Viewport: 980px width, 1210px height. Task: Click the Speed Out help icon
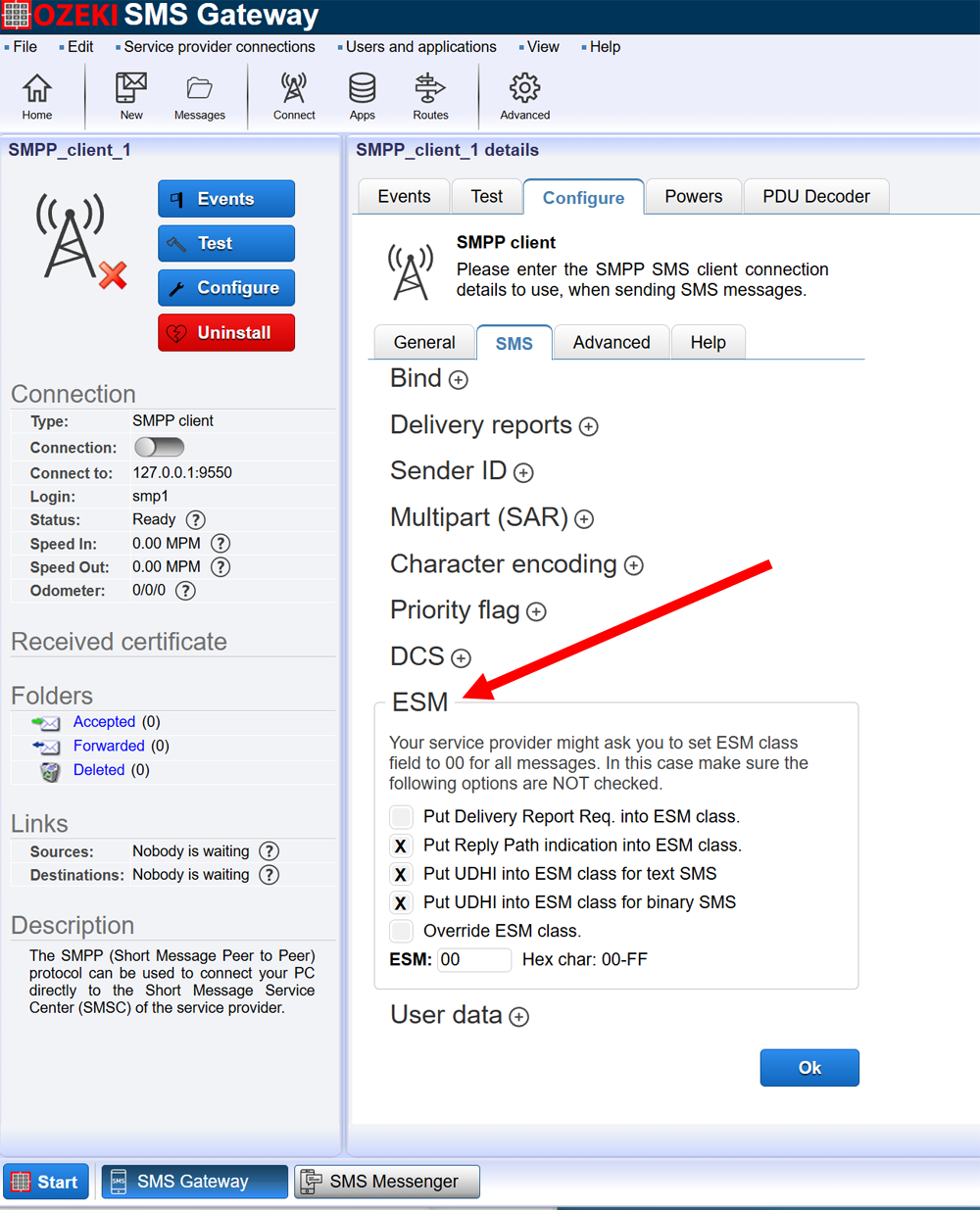point(221,567)
